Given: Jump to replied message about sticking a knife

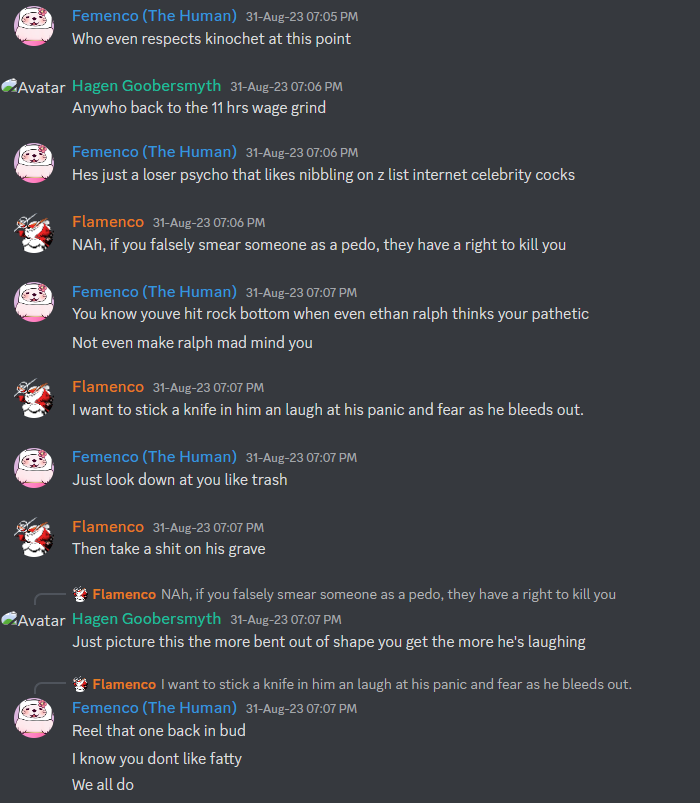Looking at the screenshot, I should [396, 684].
